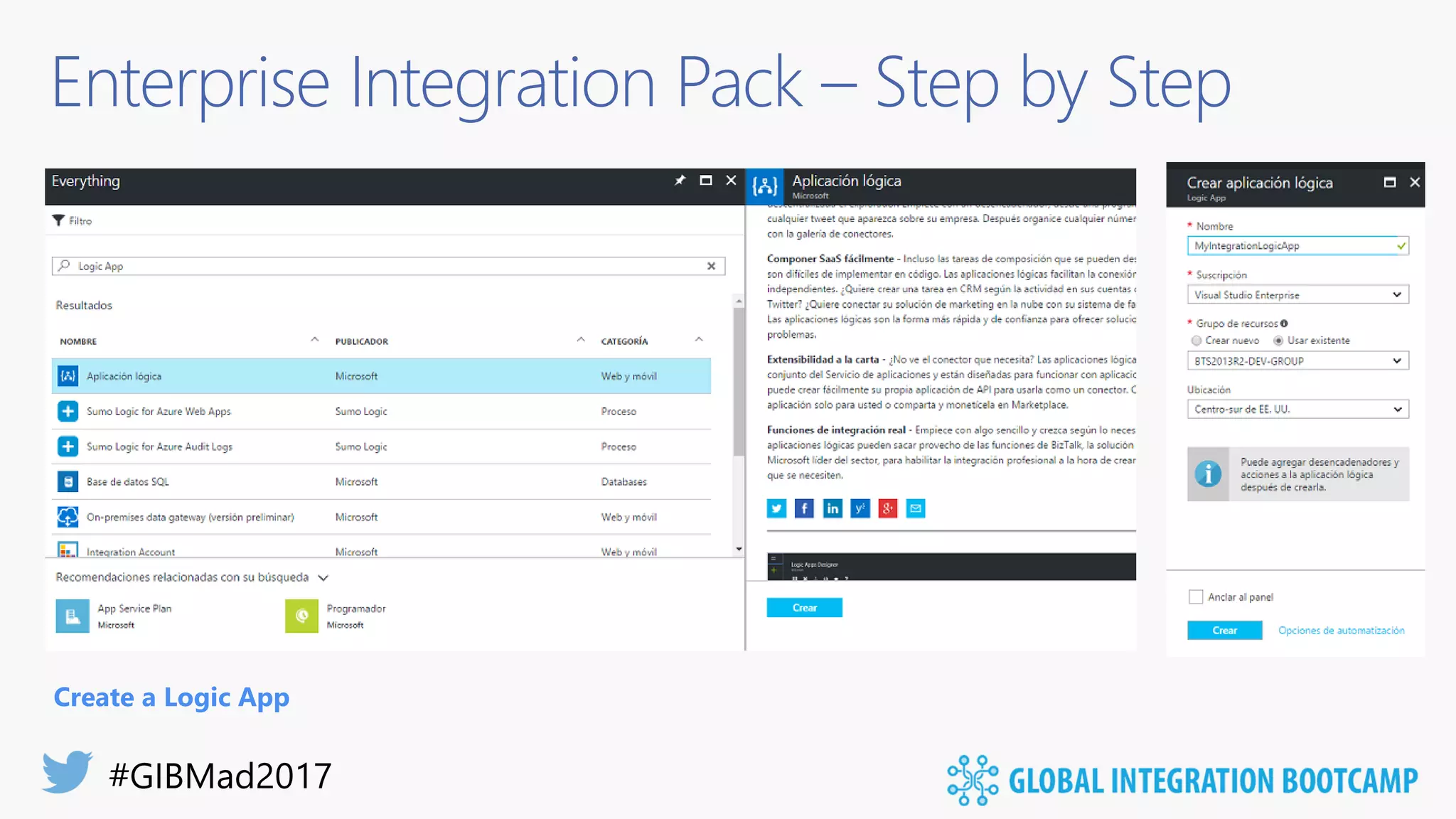Click results list scrollbar up arrow
Screen dimensions: 1456x819
point(739,301)
